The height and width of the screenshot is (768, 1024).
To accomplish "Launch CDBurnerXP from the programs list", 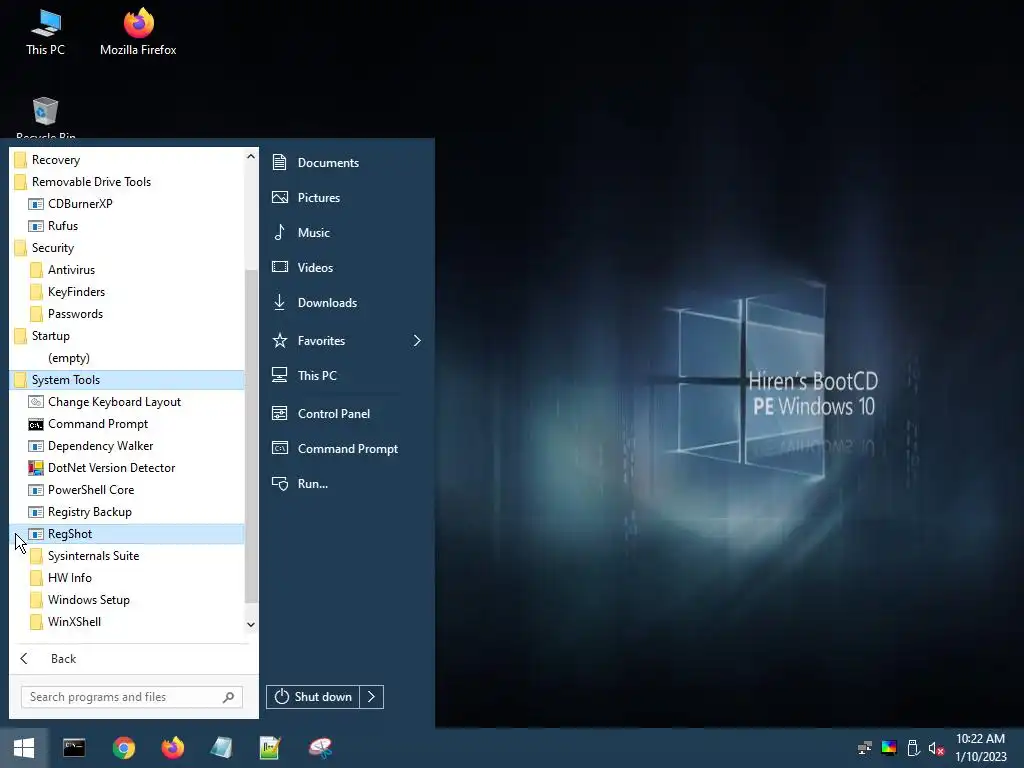I will click(x=127, y=204).
